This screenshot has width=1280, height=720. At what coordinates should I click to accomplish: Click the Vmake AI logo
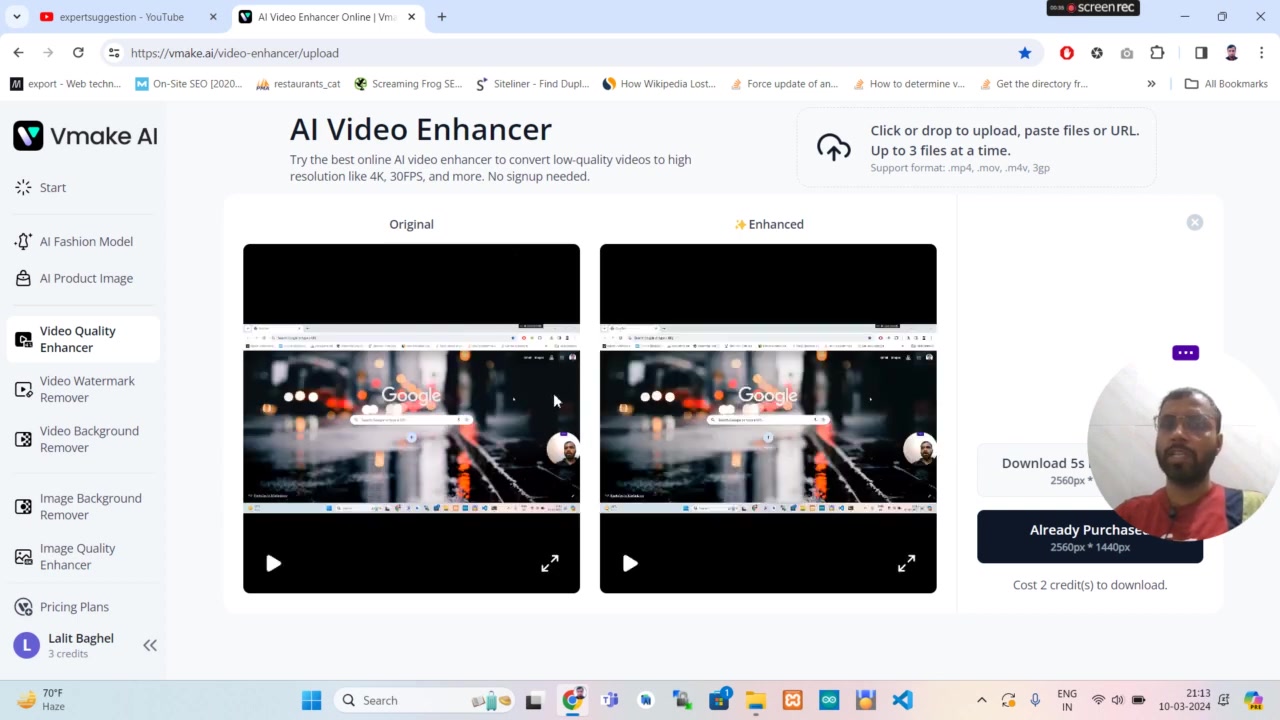[x=85, y=136]
